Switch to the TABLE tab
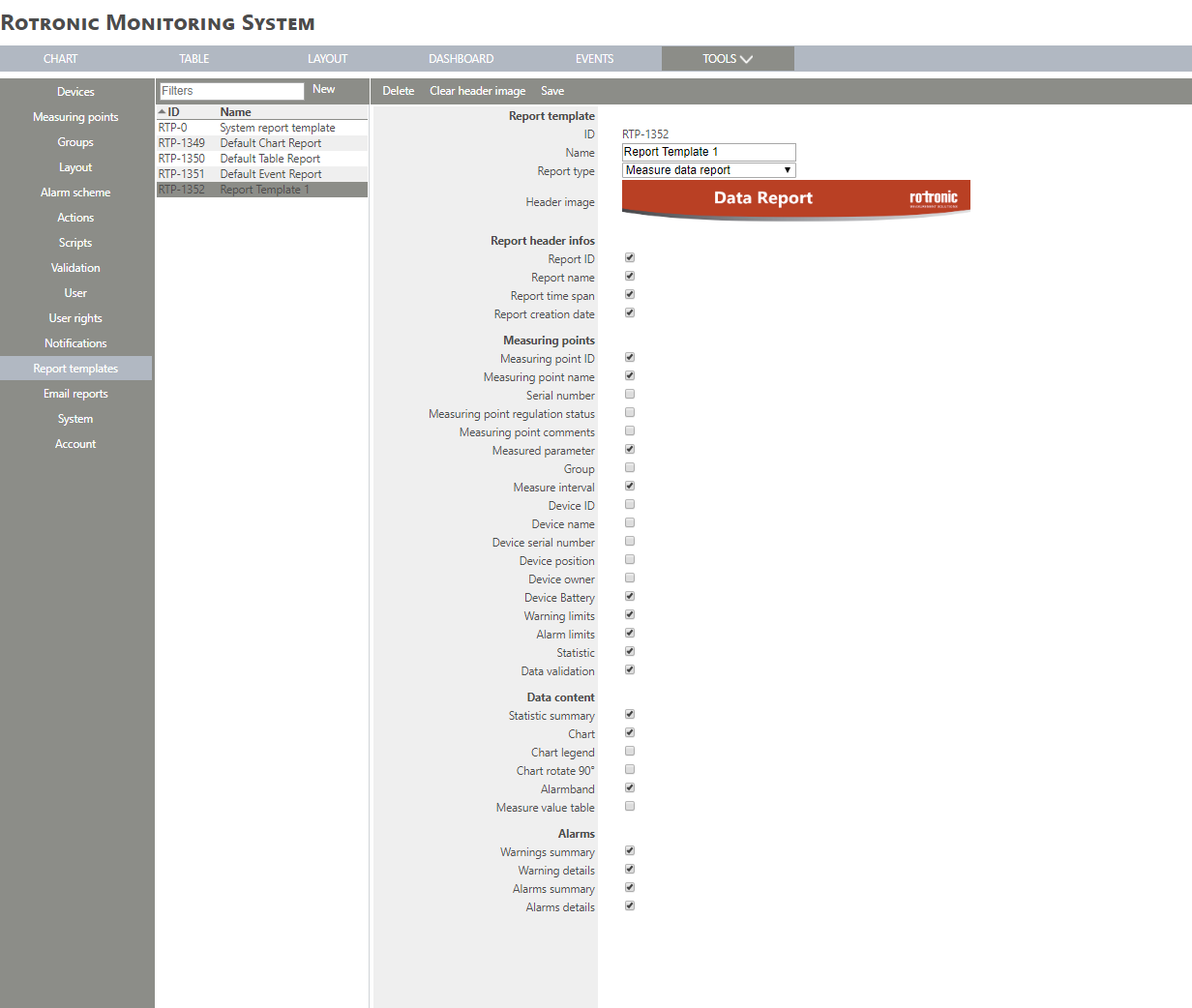Screen dimensions: 1192x1008 194,59
